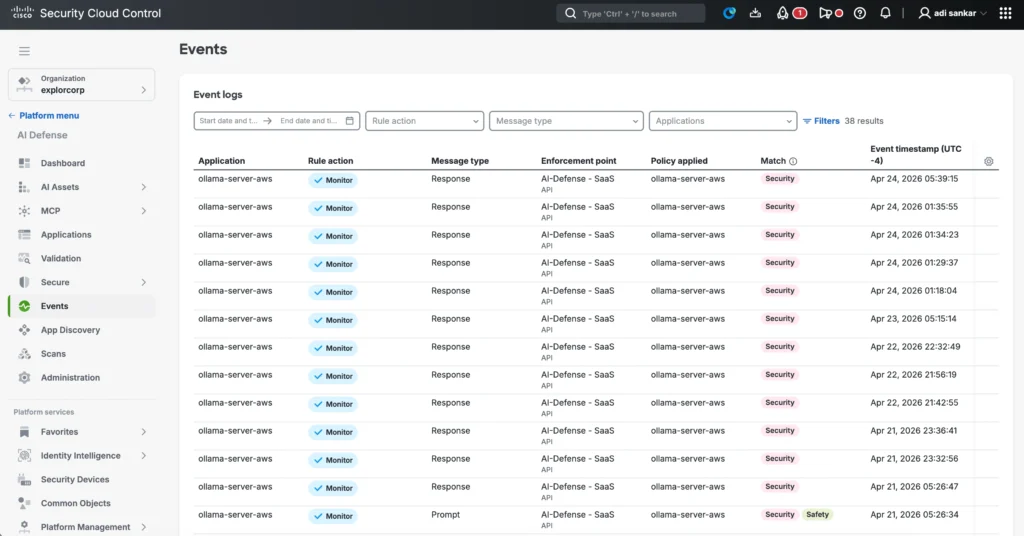This screenshot has height=536, width=1024.
Task: Open Security Devices in the sidebar
Action: click(x=82, y=479)
